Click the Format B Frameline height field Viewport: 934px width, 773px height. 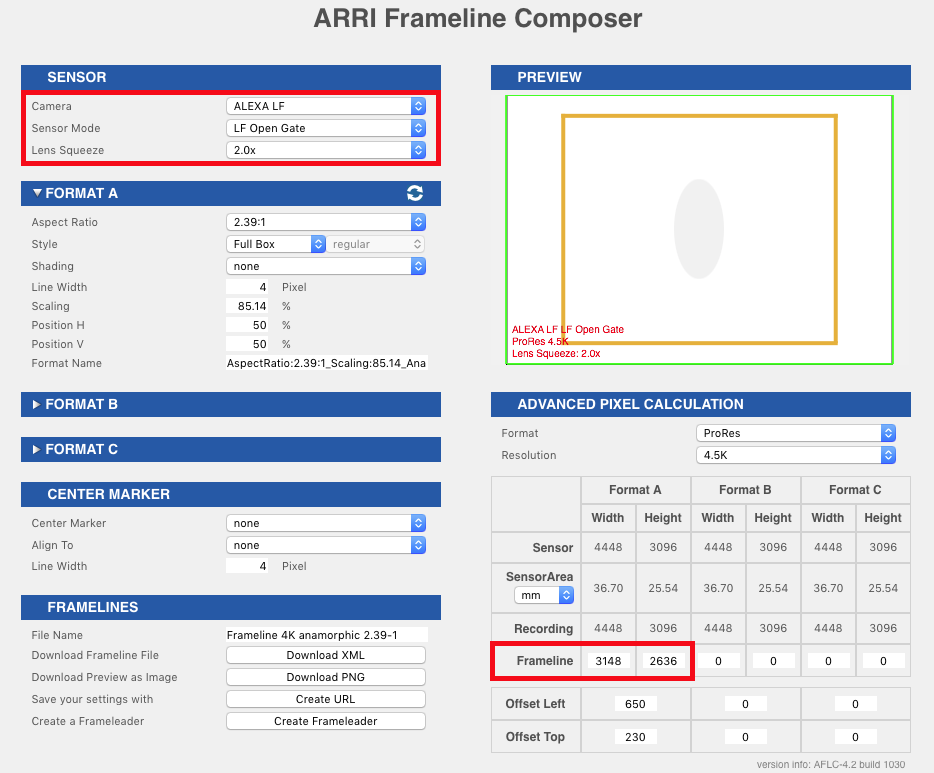(x=773, y=661)
